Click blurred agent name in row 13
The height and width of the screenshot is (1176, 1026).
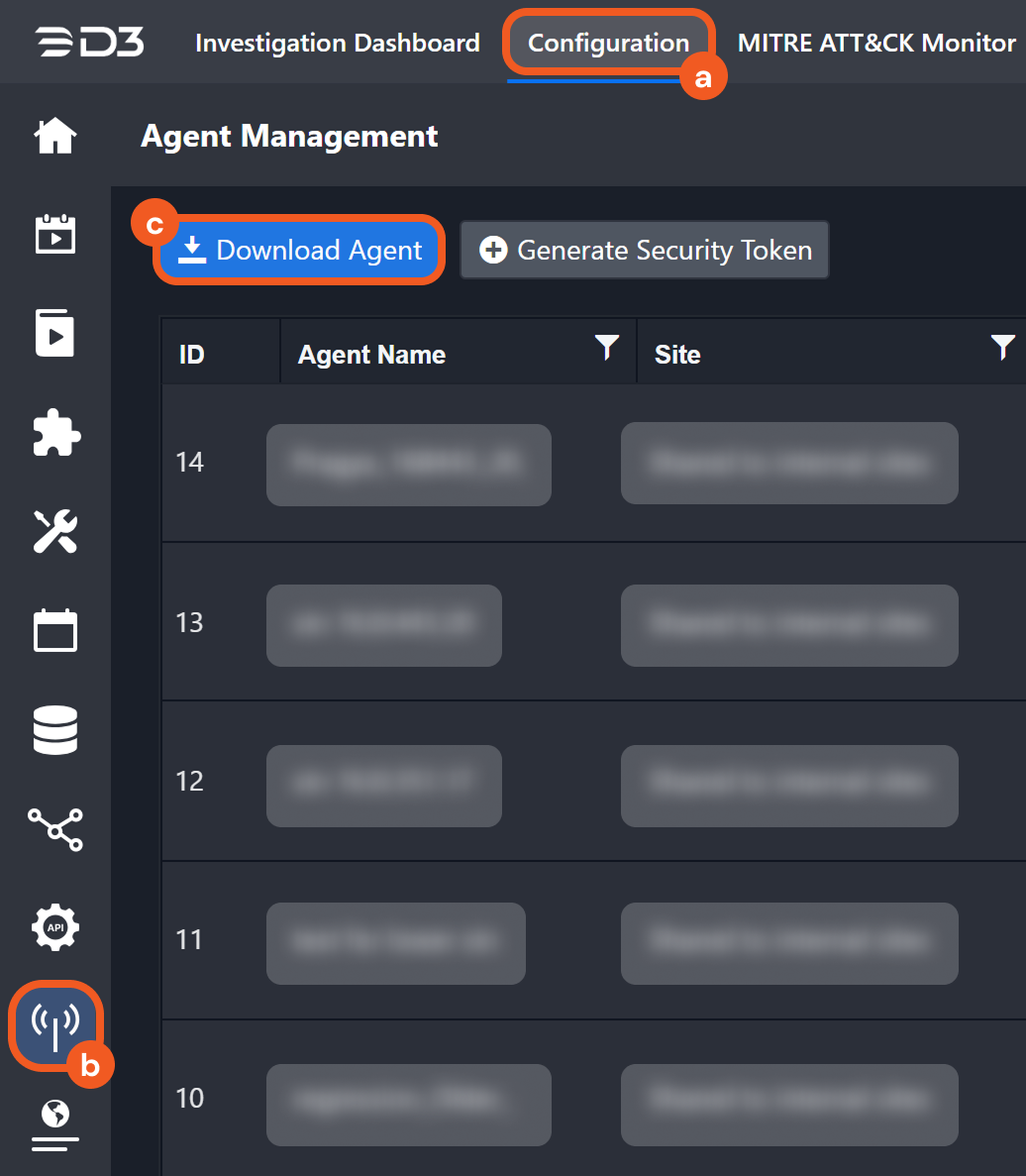pos(383,625)
